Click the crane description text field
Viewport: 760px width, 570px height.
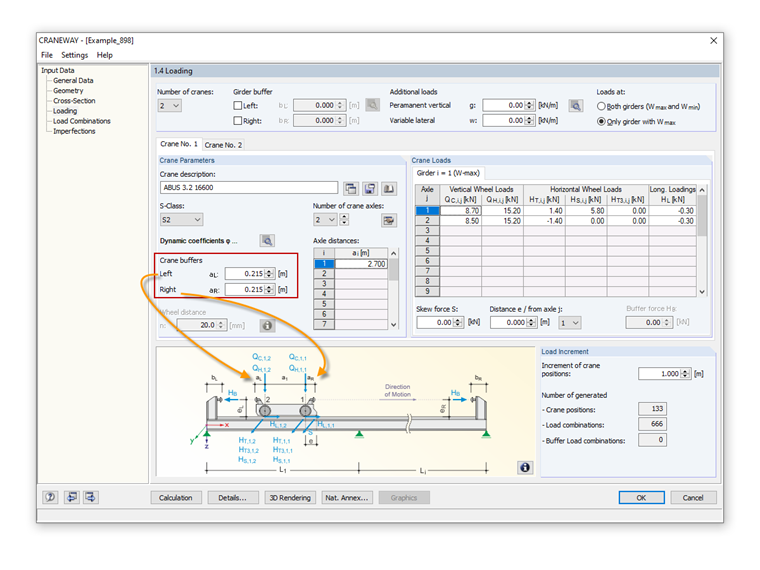pos(248,188)
